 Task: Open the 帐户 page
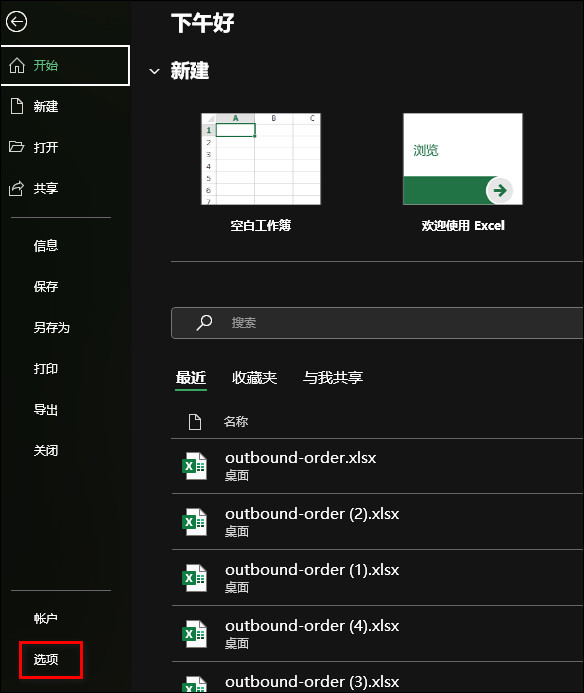click(46, 618)
